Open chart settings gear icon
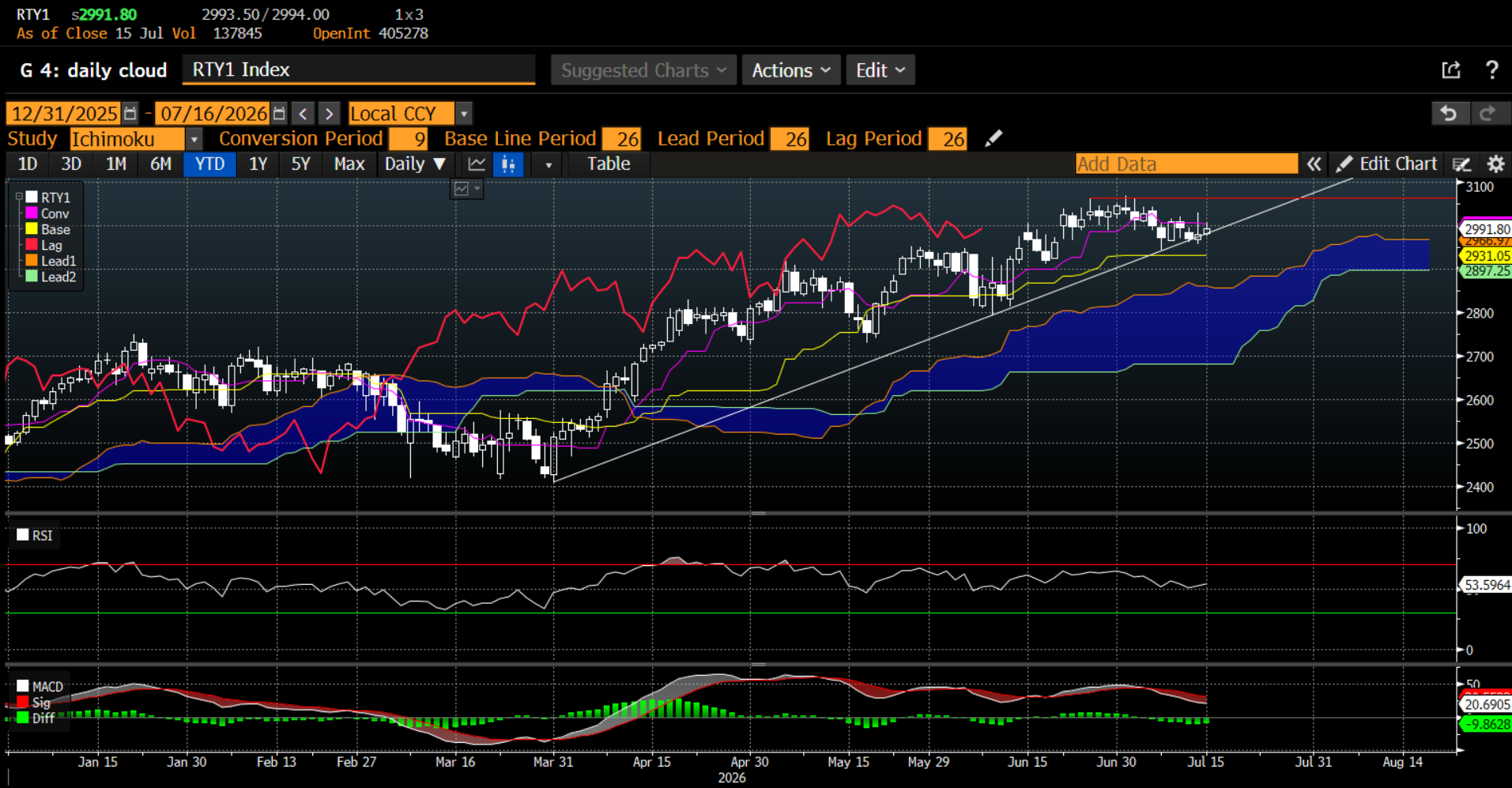Image resolution: width=1512 pixels, height=788 pixels. click(1495, 164)
